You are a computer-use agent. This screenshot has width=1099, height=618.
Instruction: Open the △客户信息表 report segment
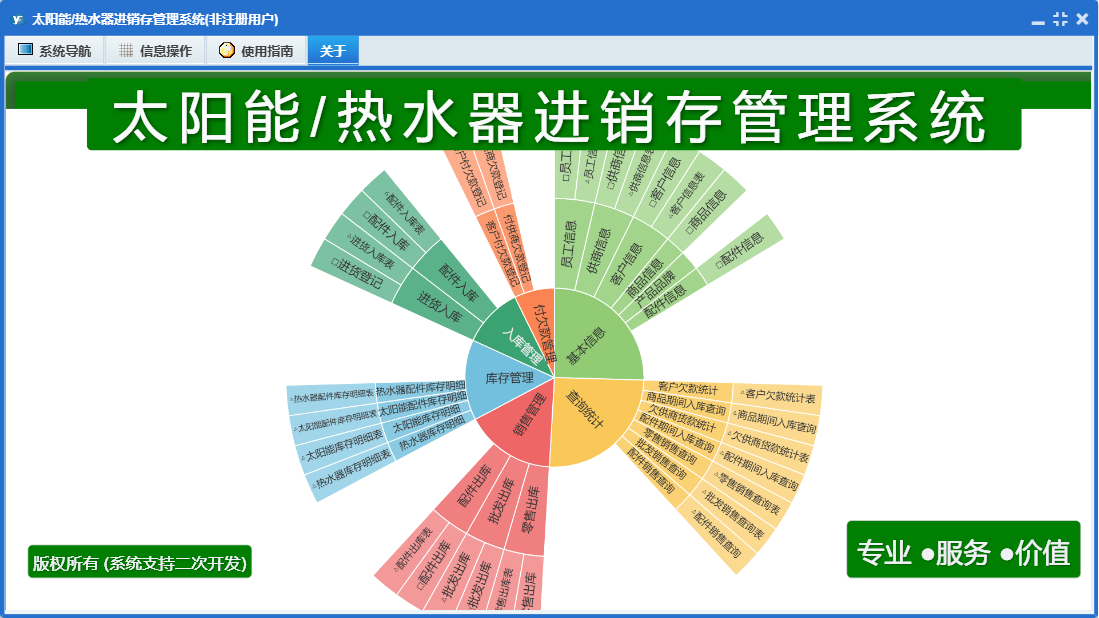688,193
